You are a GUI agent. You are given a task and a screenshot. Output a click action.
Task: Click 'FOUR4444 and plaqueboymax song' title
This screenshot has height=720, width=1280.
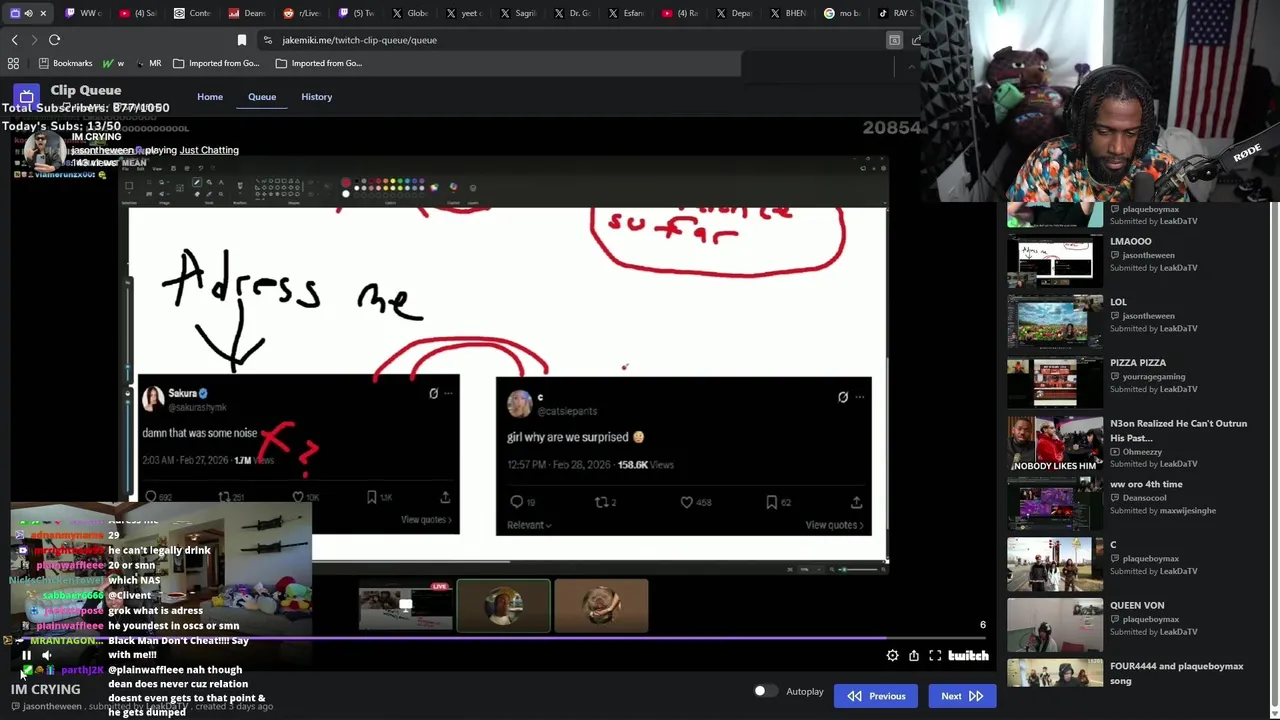pos(1177,673)
